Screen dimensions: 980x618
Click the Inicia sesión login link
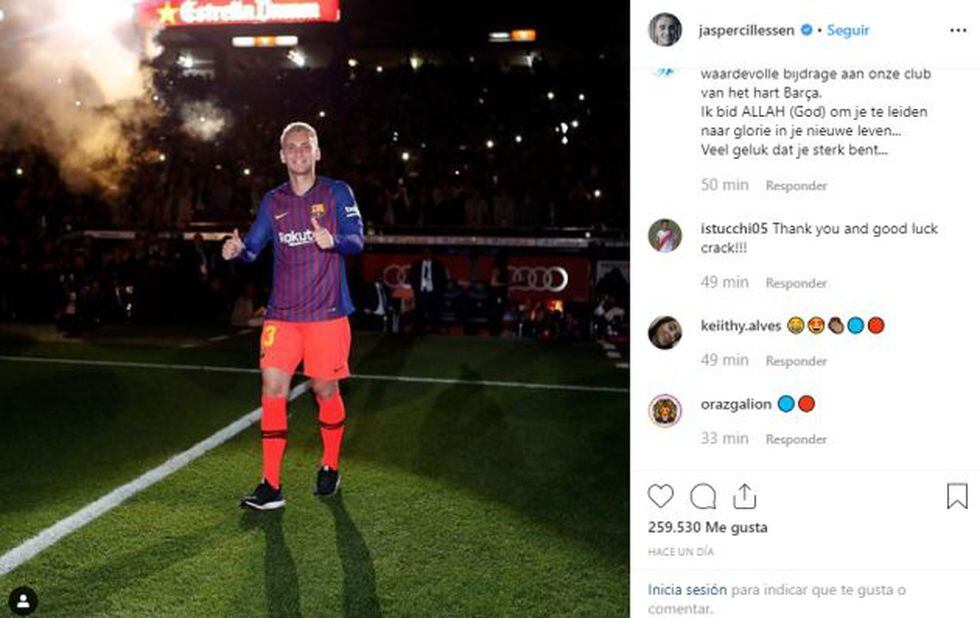(x=687, y=589)
